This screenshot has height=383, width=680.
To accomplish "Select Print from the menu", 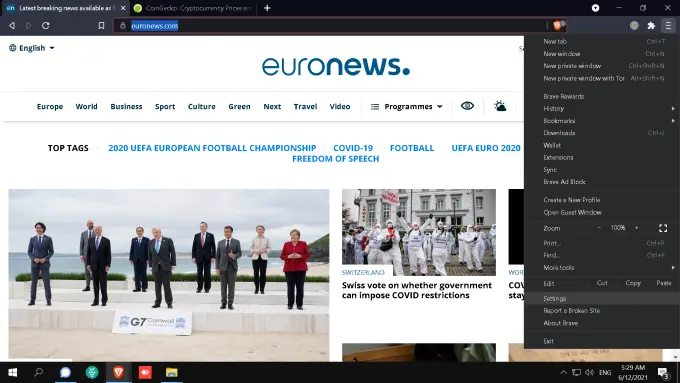I will click(602, 243).
